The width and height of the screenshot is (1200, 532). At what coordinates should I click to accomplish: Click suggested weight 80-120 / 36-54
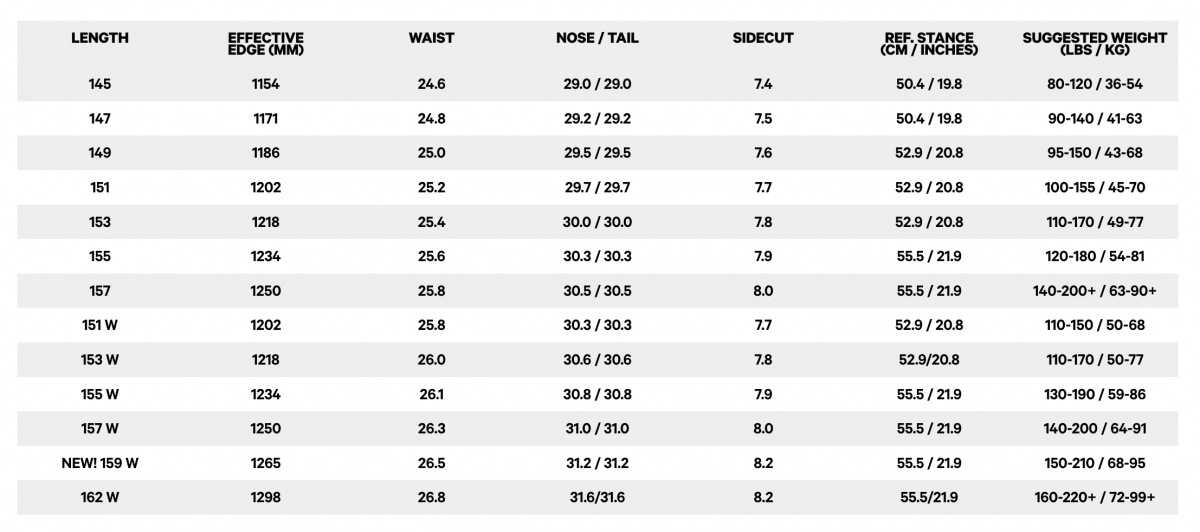pyautogui.click(x=1095, y=85)
